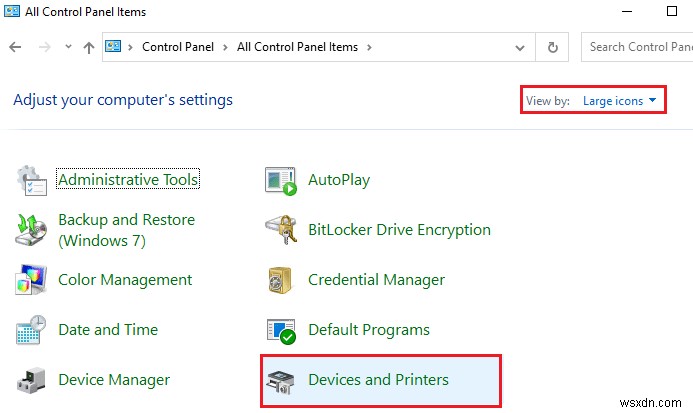Viewport: 693px width, 413px height.
Task: Open Date and Time calendar icon
Action: tap(31, 330)
